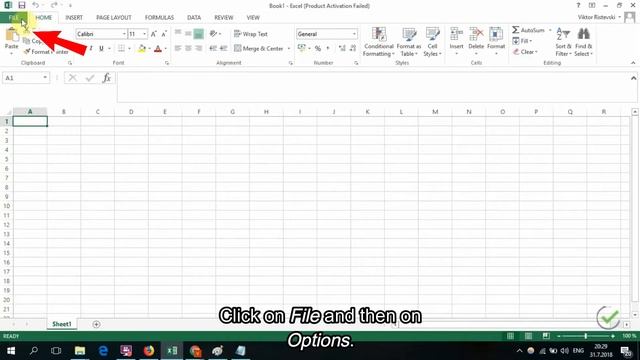Apply Percent Style format
This screenshot has height=360, width=640.
click(318, 49)
